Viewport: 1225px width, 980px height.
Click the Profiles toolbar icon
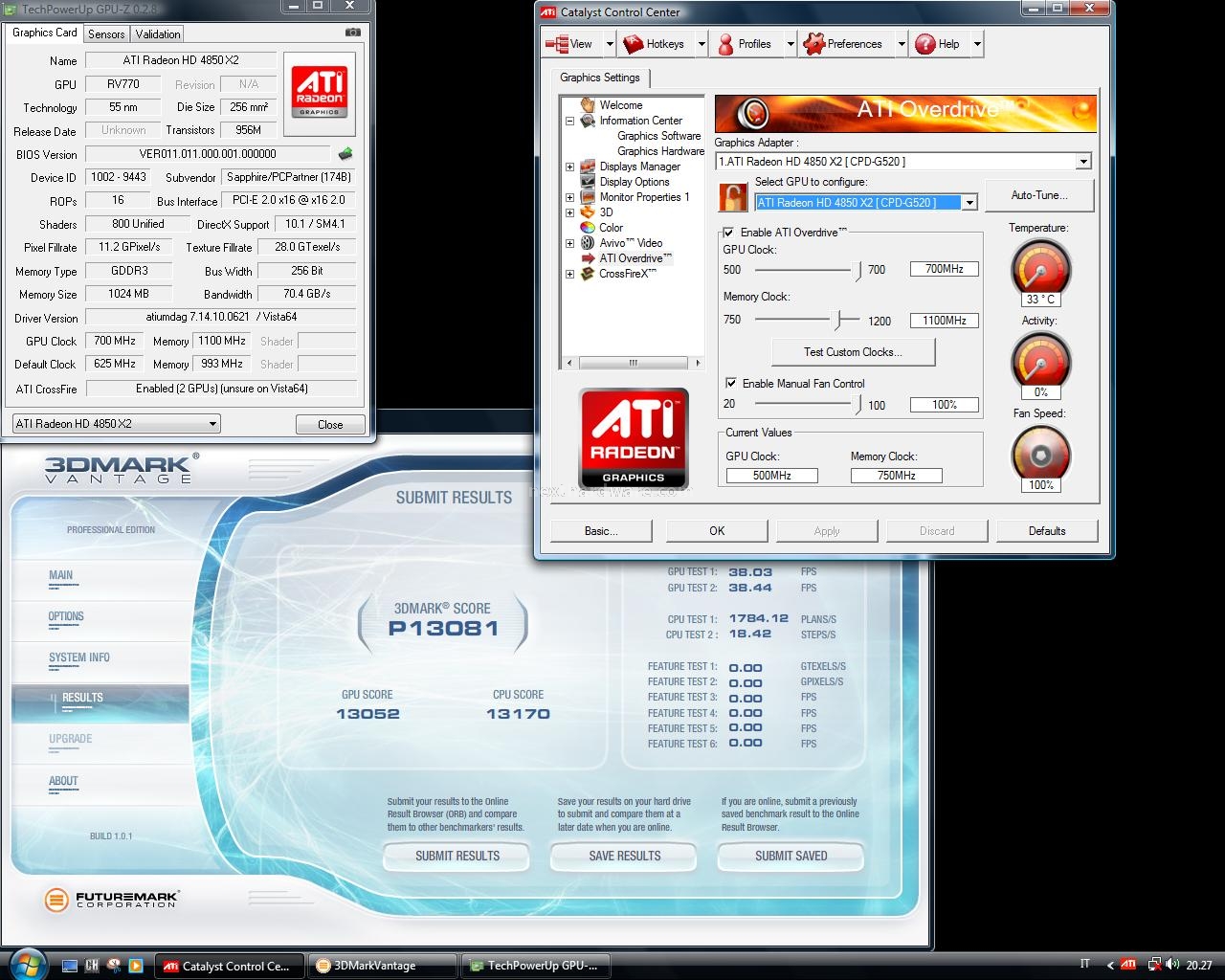pyautogui.click(x=725, y=44)
